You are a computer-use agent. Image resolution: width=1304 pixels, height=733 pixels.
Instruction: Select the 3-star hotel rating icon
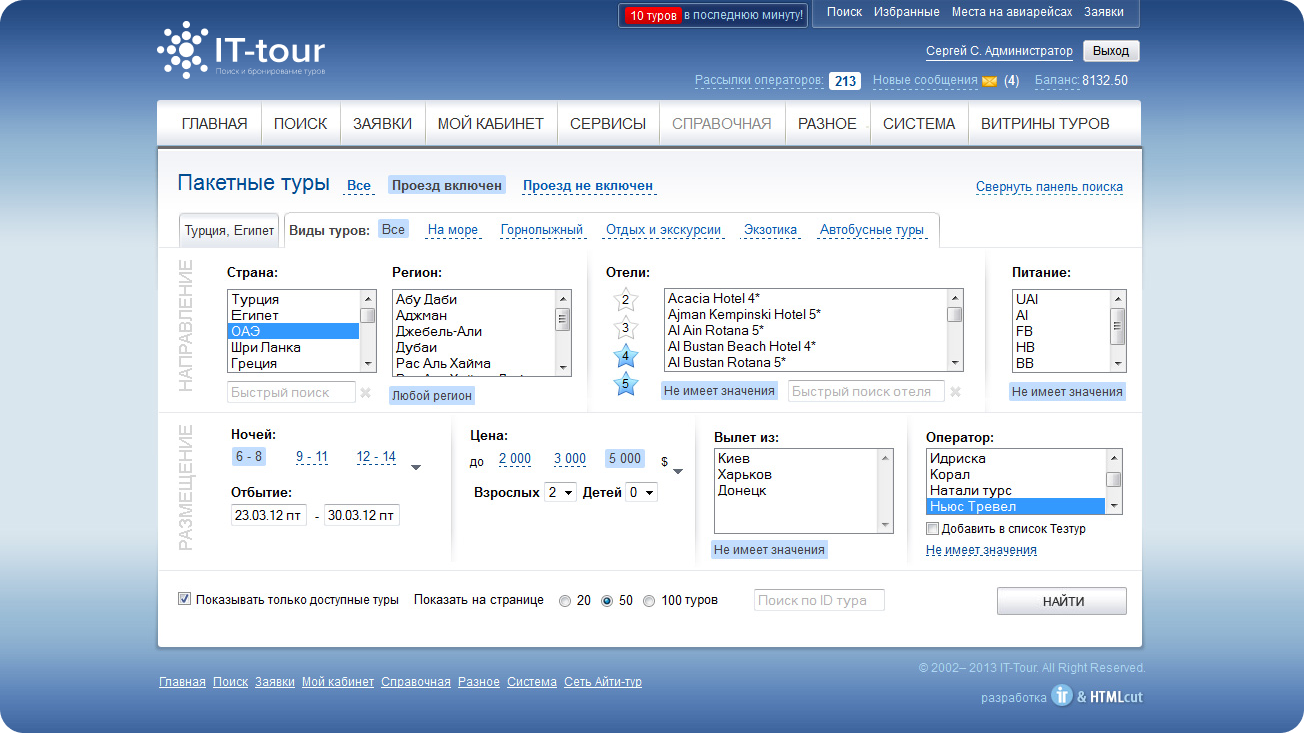[626, 328]
